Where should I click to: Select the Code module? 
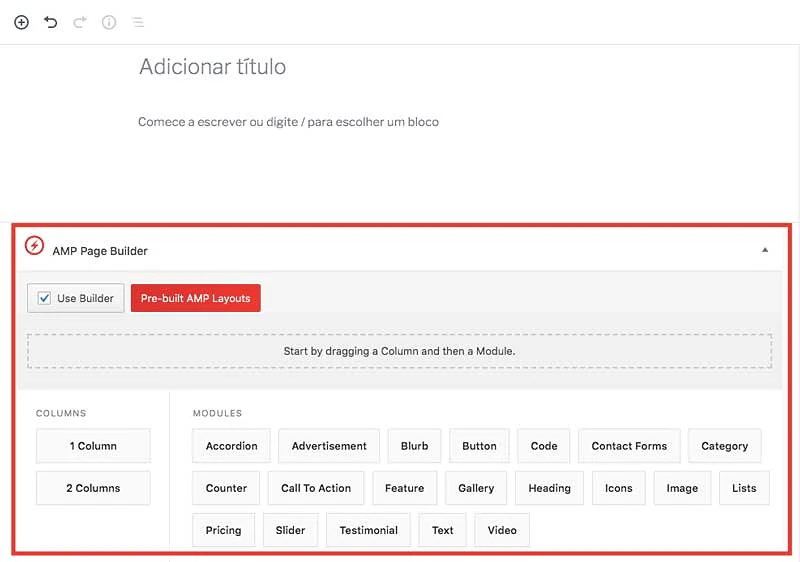(x=544, y=446)
